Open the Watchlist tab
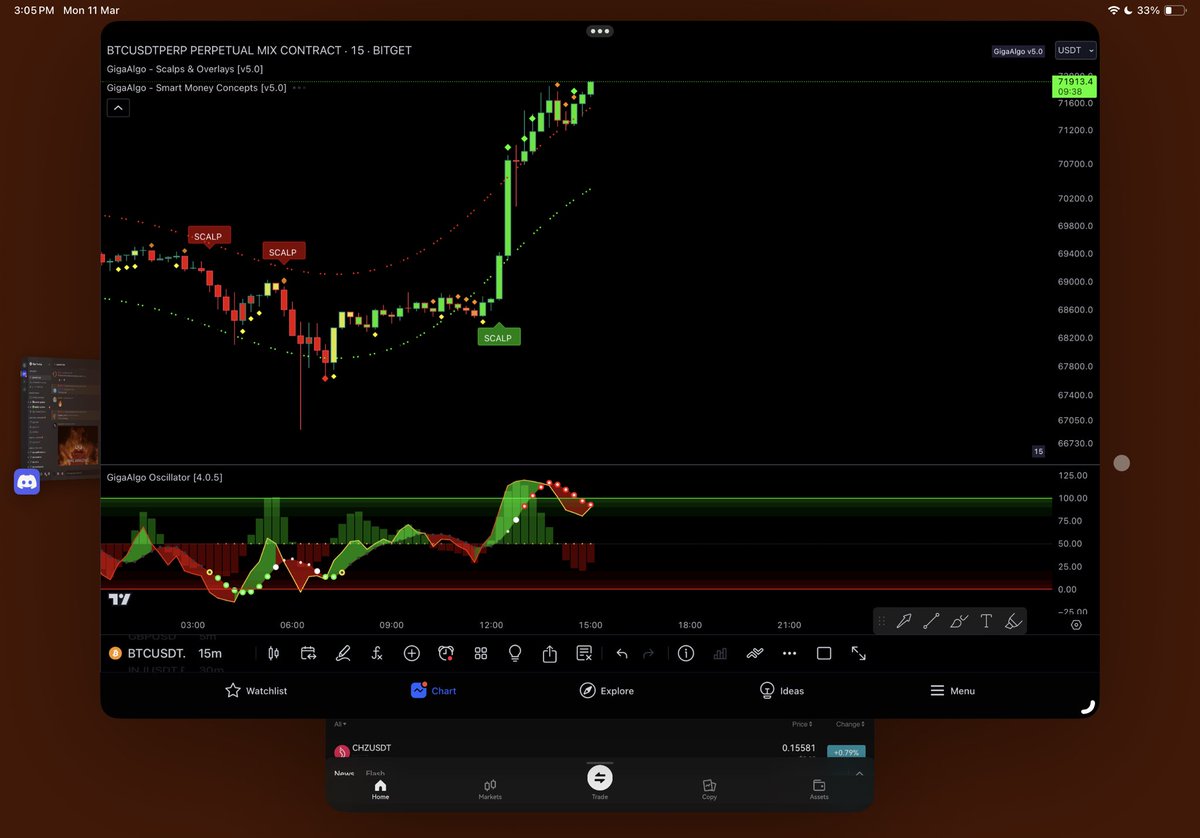The width and height of the screenshot is (1200, 838). click(x=257, y=691)
